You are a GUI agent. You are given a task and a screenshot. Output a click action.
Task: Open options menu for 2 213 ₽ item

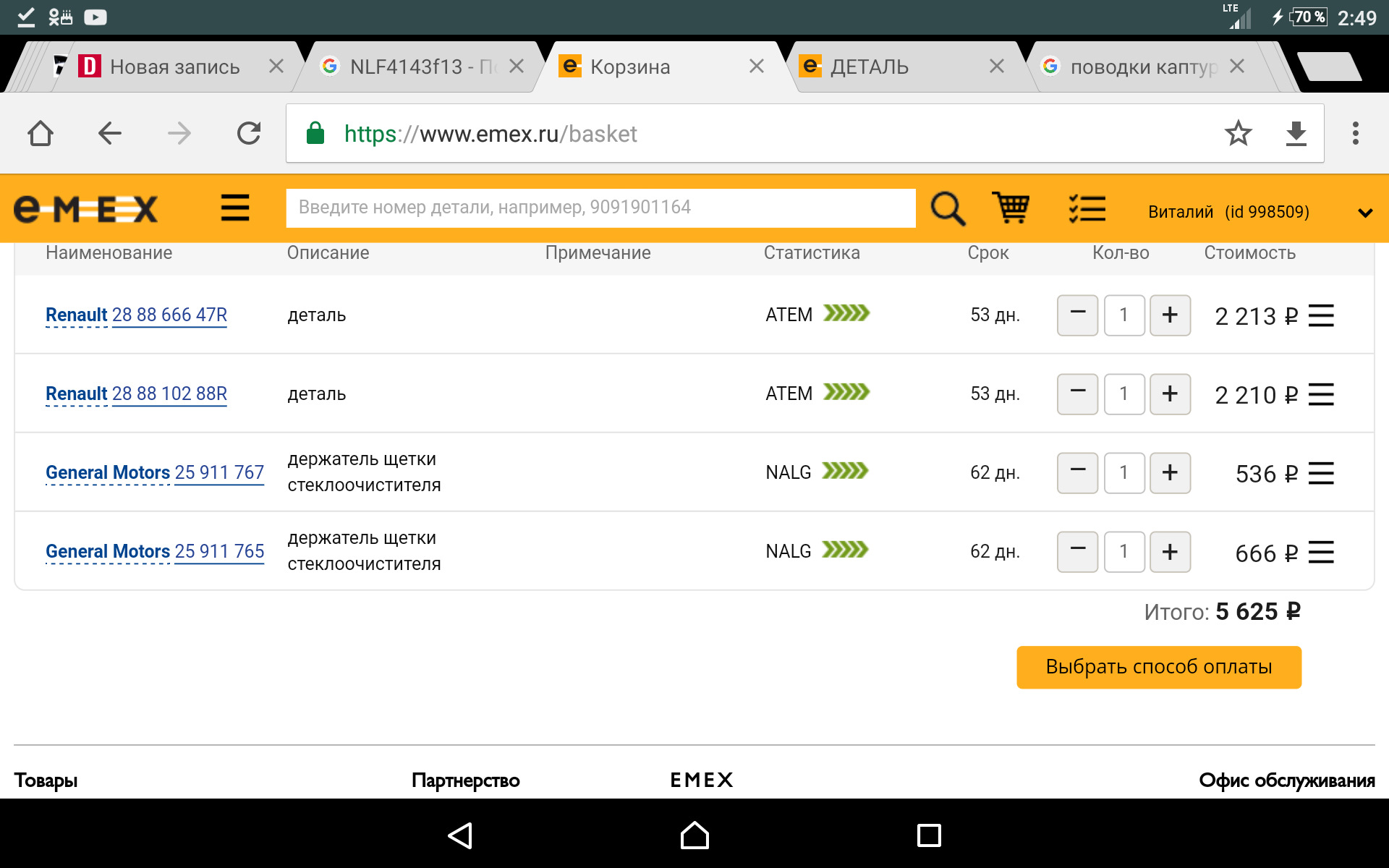[1321, 316]
